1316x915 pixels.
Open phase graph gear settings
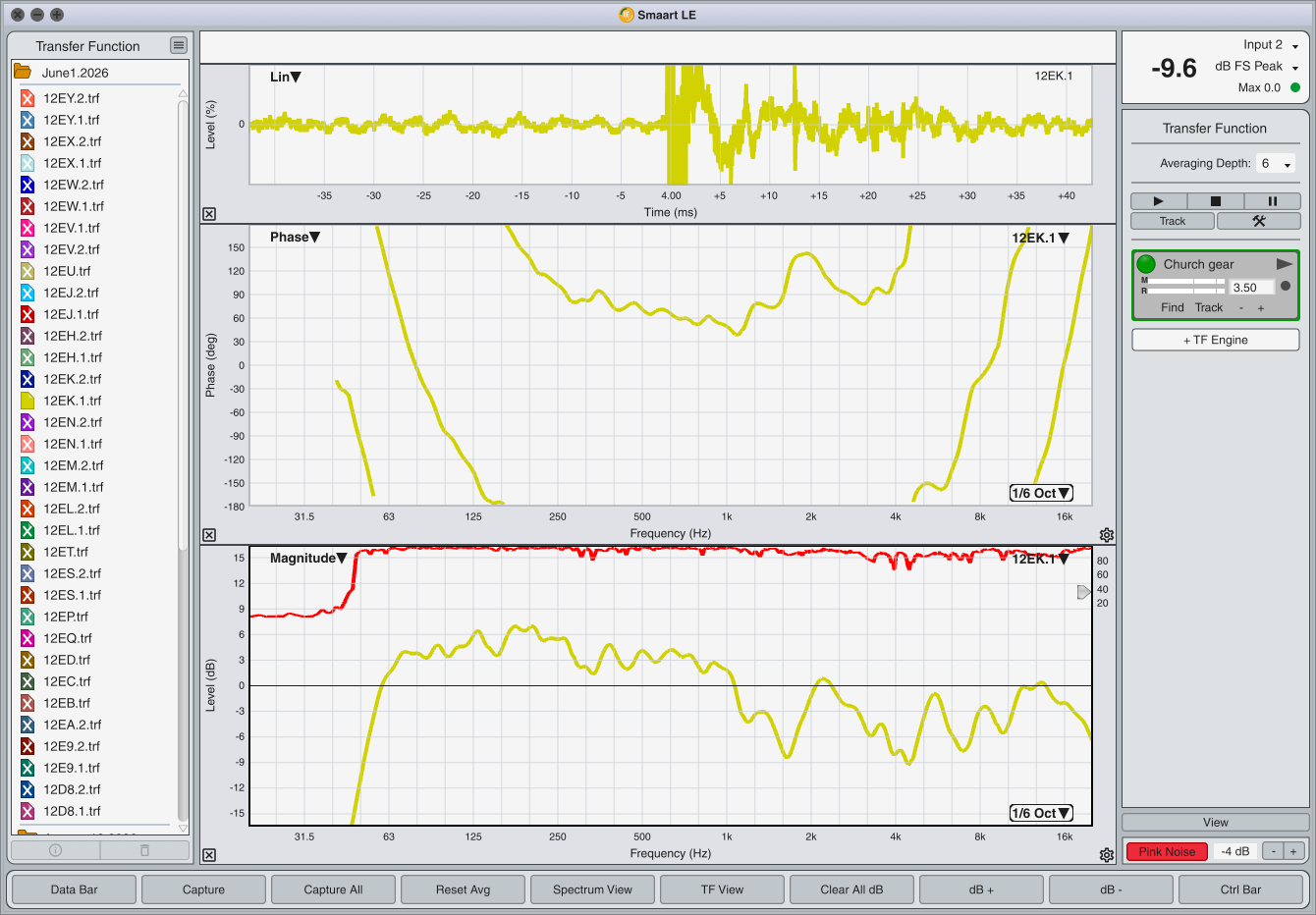point(1107,535)
